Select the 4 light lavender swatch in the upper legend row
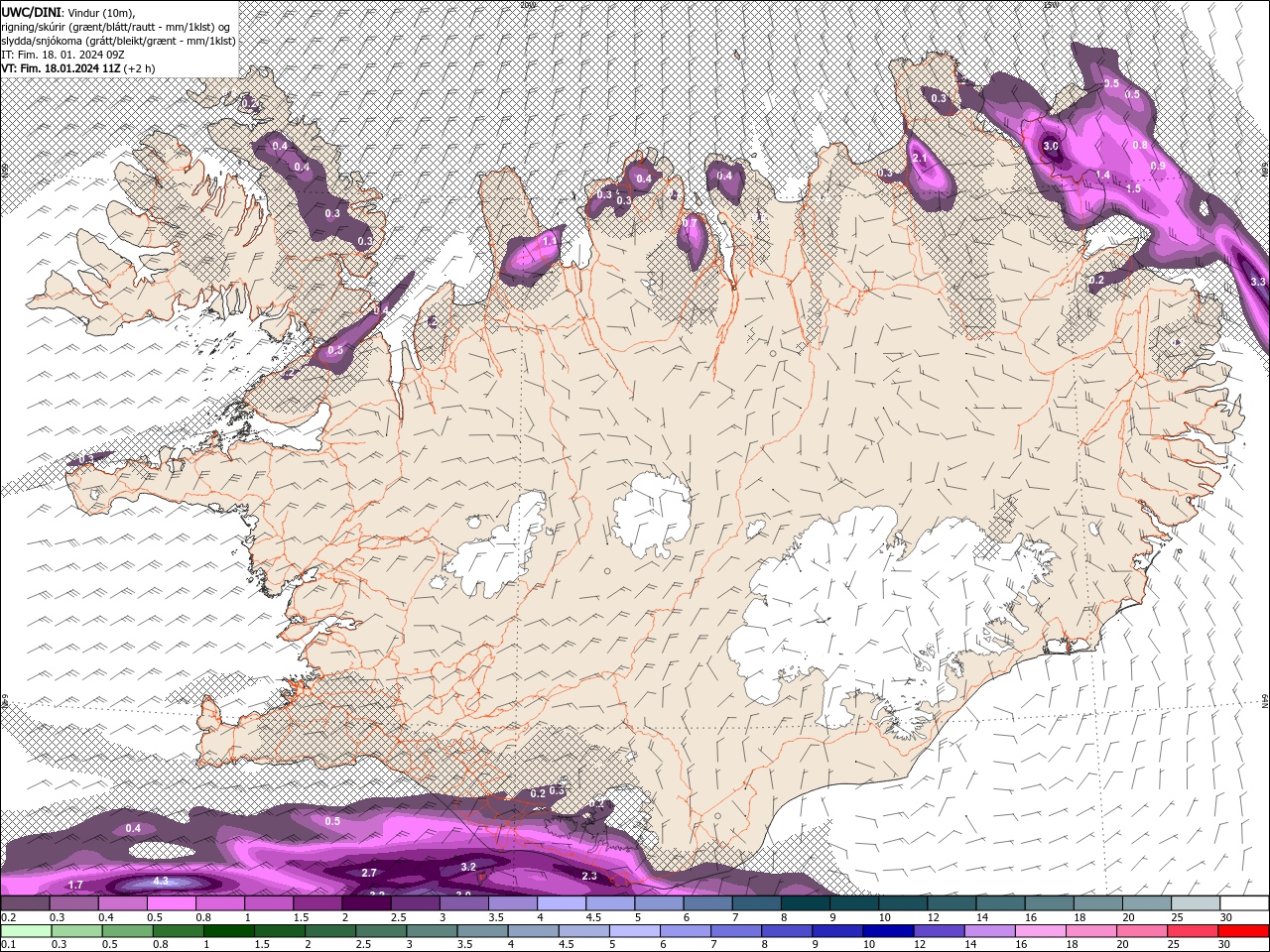 click(561, 903)
